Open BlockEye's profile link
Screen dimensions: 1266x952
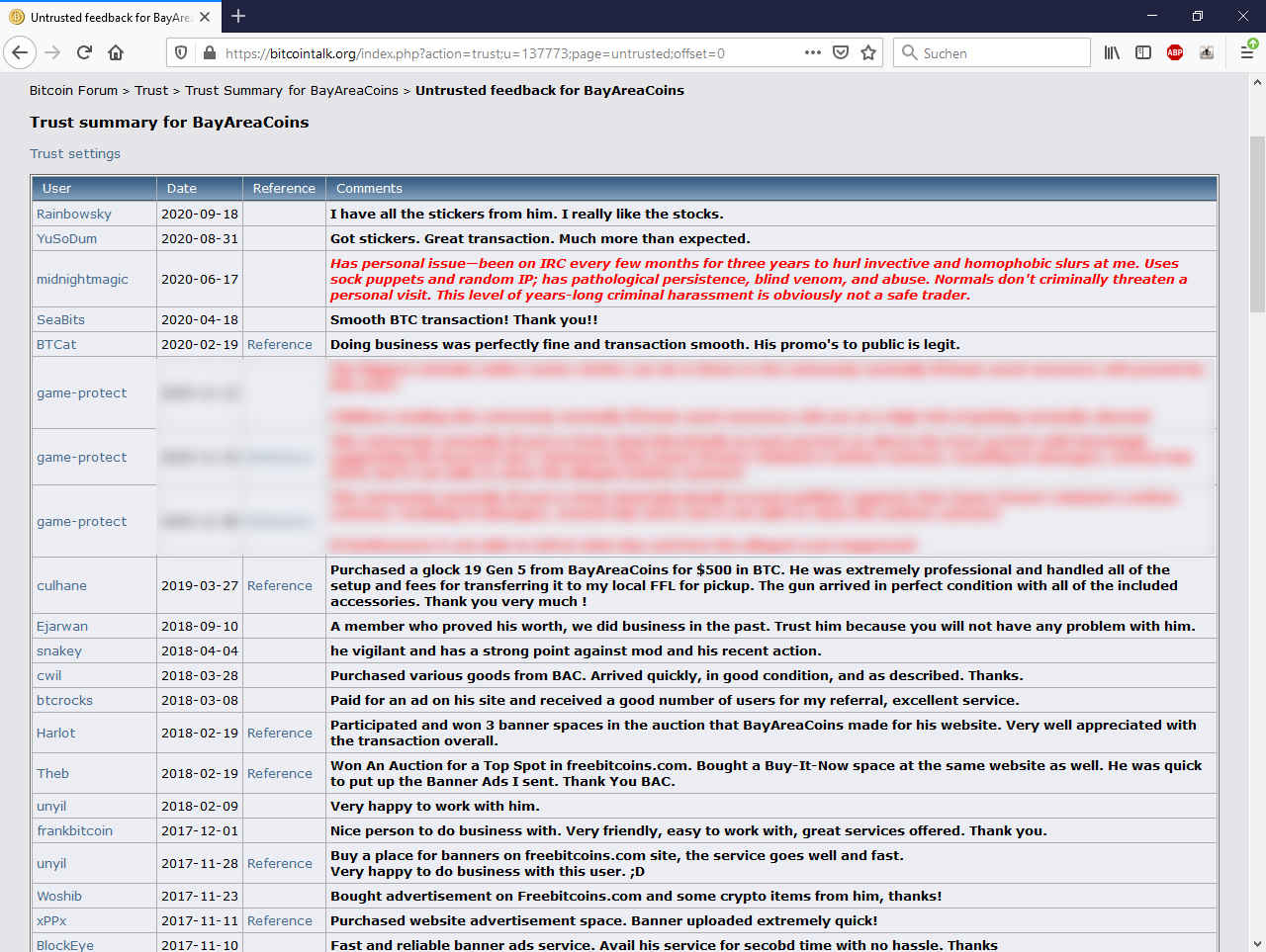65,945
